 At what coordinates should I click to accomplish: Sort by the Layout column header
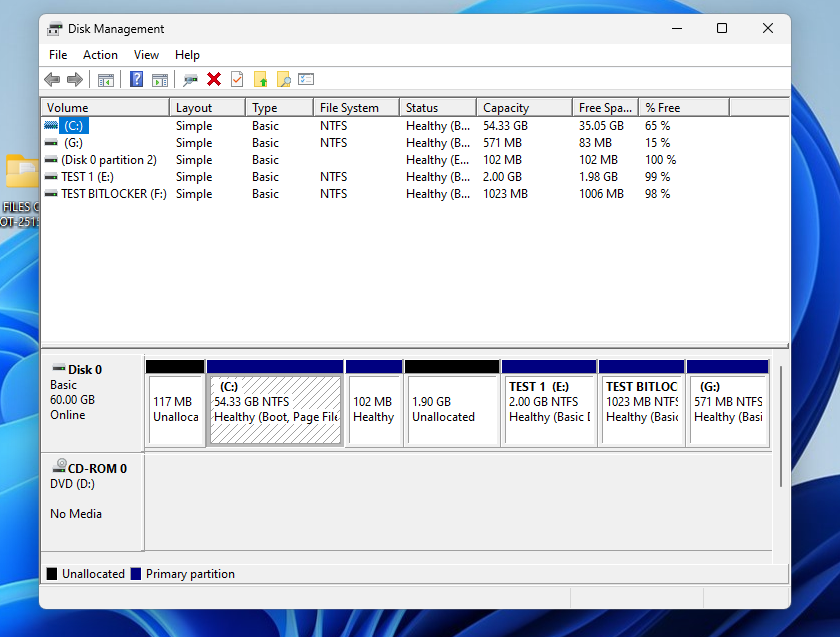(207, 108)
